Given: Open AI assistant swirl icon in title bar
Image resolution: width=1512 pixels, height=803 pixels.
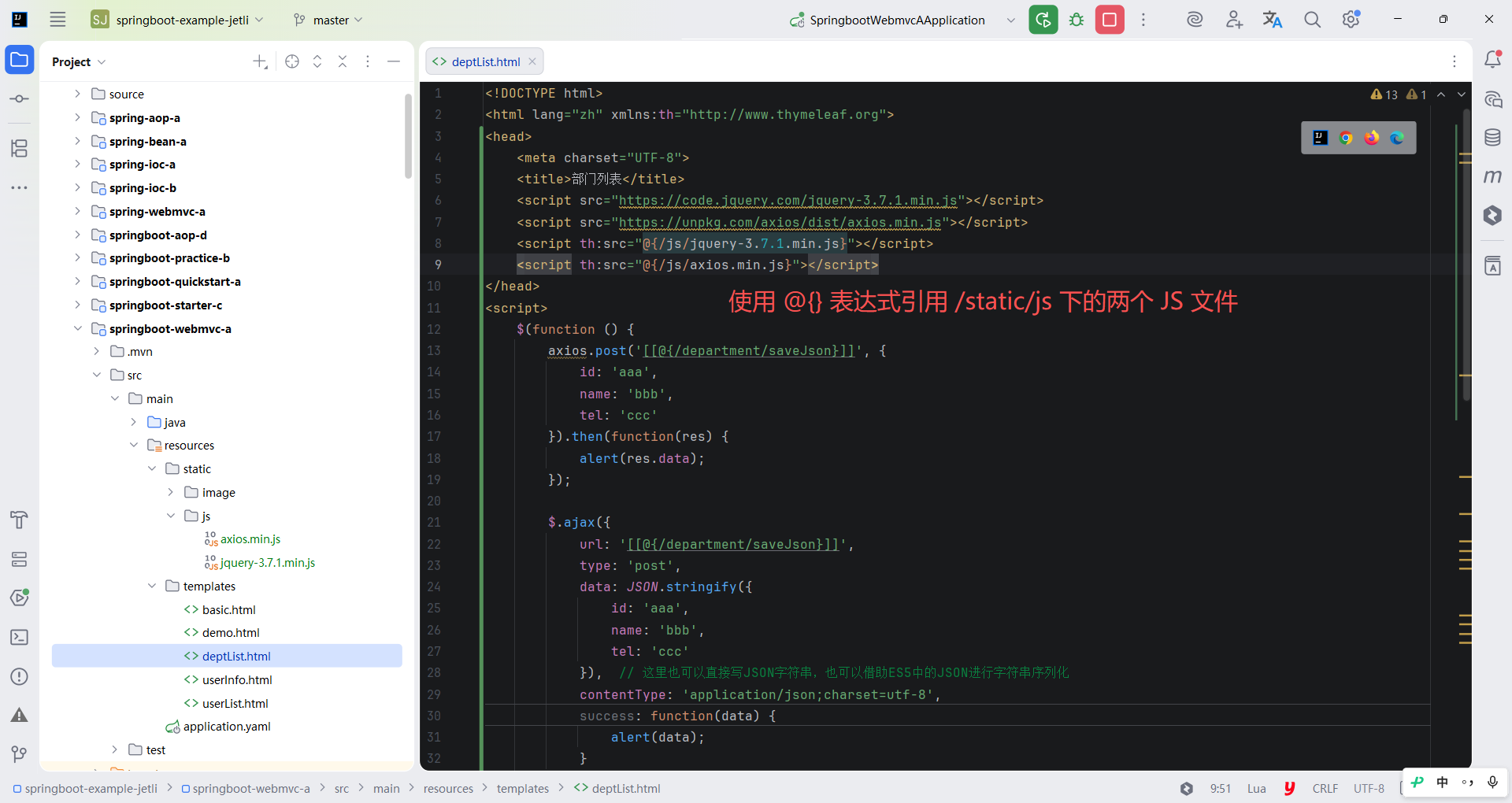Looking at the screenshot, I should (1195, 20).
